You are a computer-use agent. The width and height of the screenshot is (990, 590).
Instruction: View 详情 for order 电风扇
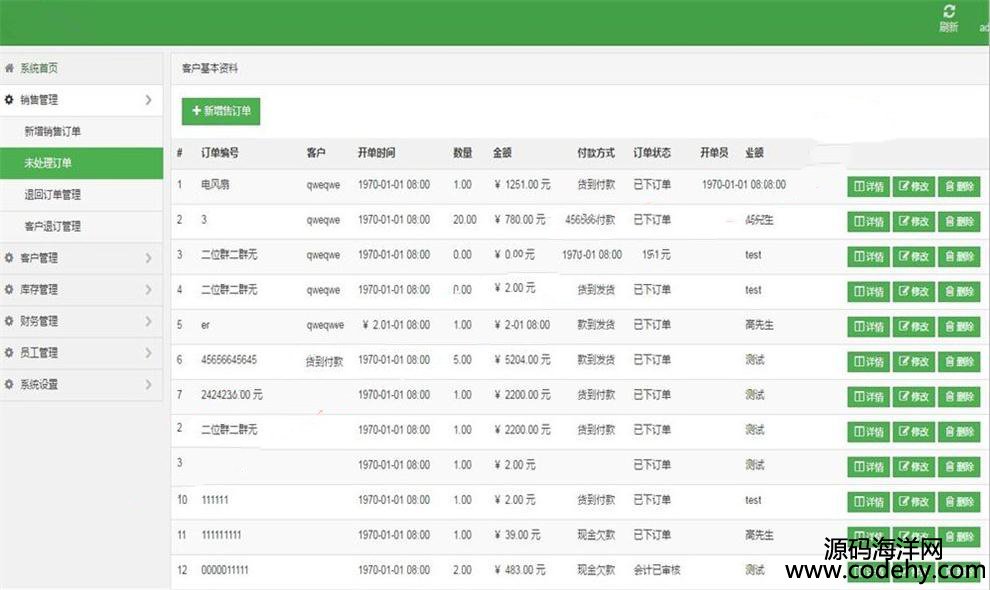[867, 187]
